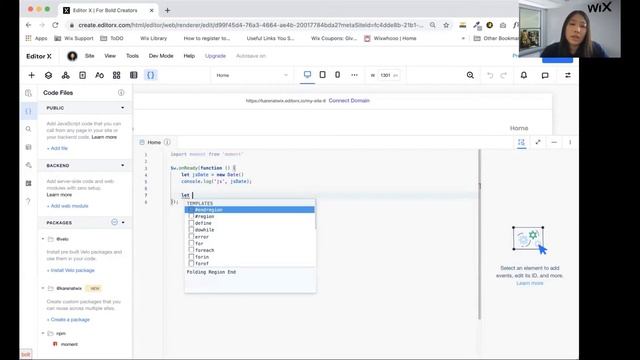Click the browser address bar
The height and width of the screenshot is (360, 640).
click(251, 25)
